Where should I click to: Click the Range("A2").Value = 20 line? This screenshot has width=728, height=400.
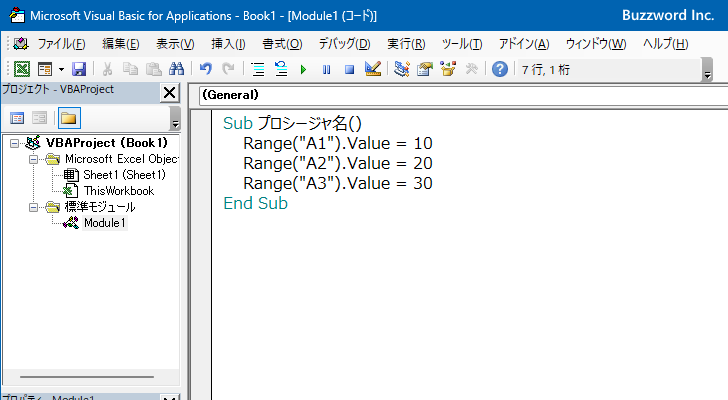click(x=338, y=163)
